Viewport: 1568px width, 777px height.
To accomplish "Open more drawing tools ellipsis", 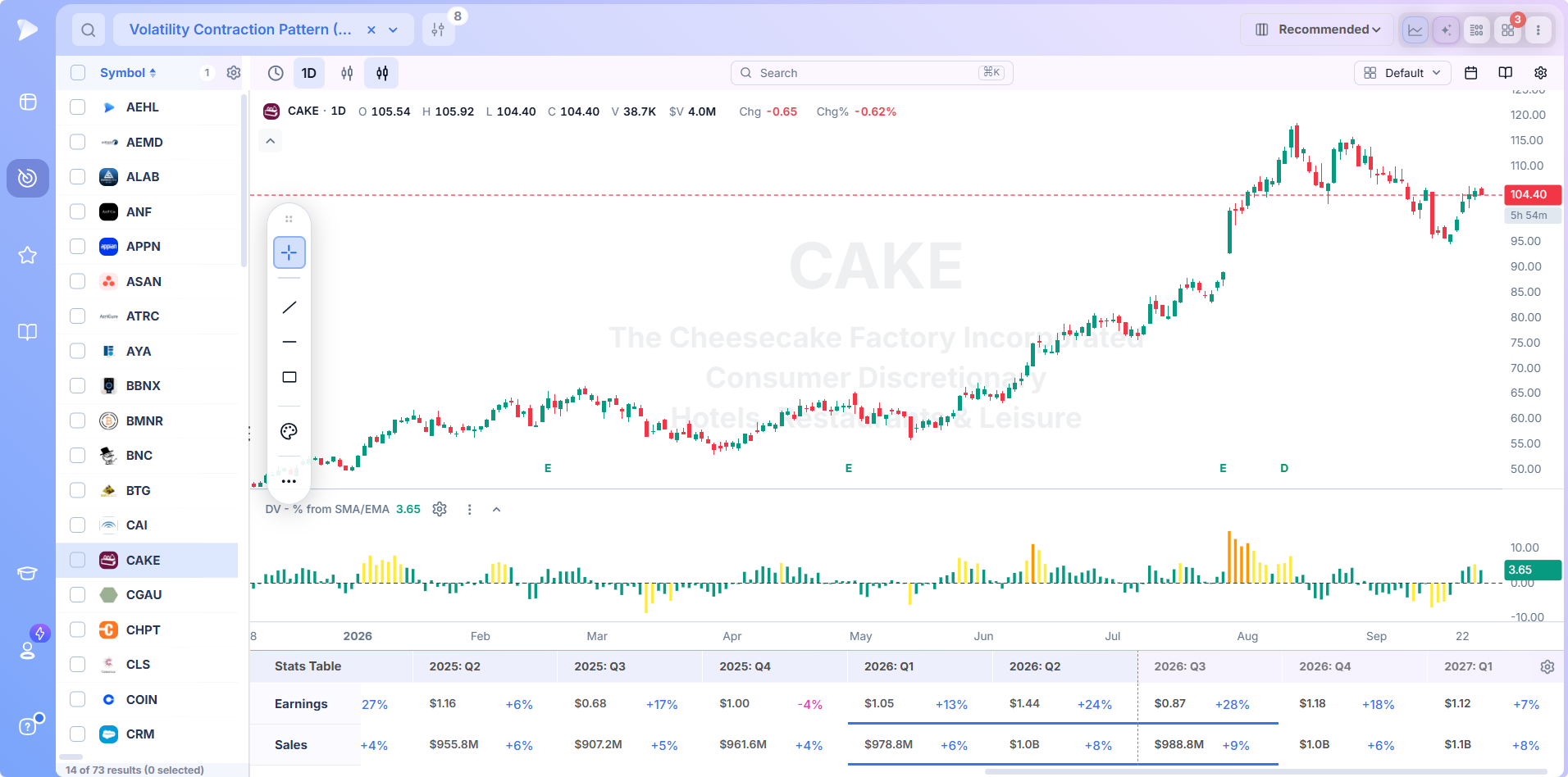I will [289, 481].
